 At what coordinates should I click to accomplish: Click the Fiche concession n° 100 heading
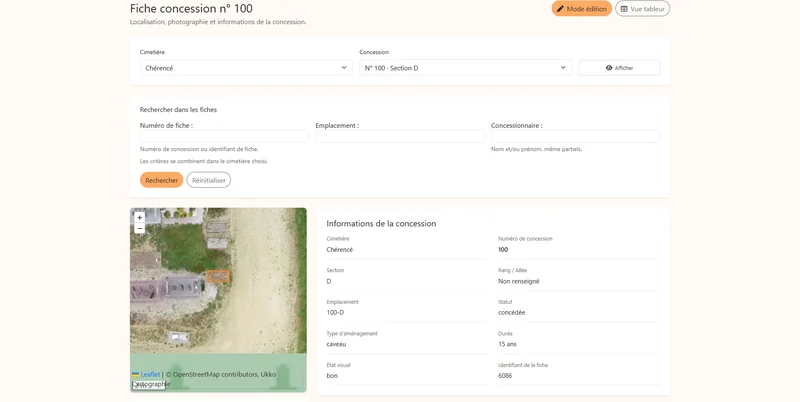tap(191, 8)
